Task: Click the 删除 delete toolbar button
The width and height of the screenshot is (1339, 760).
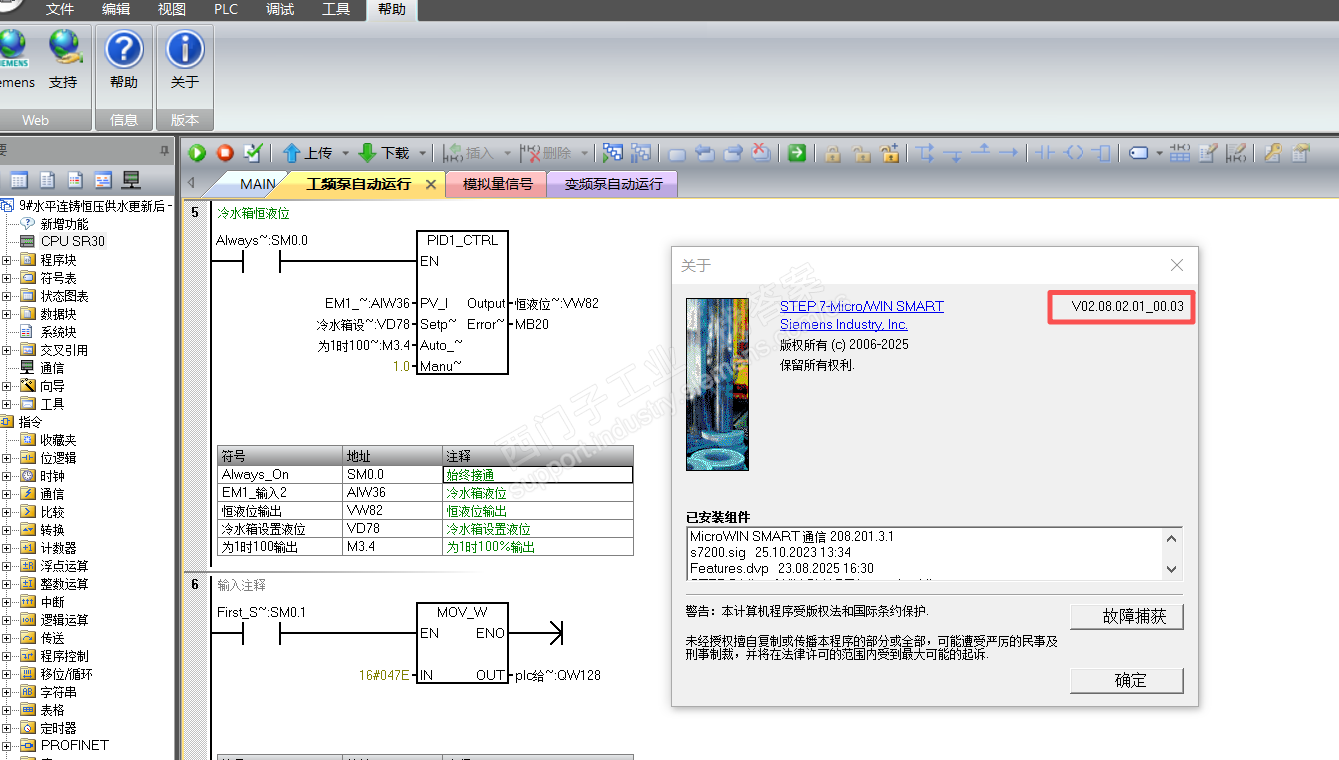Action: (546, 153)
